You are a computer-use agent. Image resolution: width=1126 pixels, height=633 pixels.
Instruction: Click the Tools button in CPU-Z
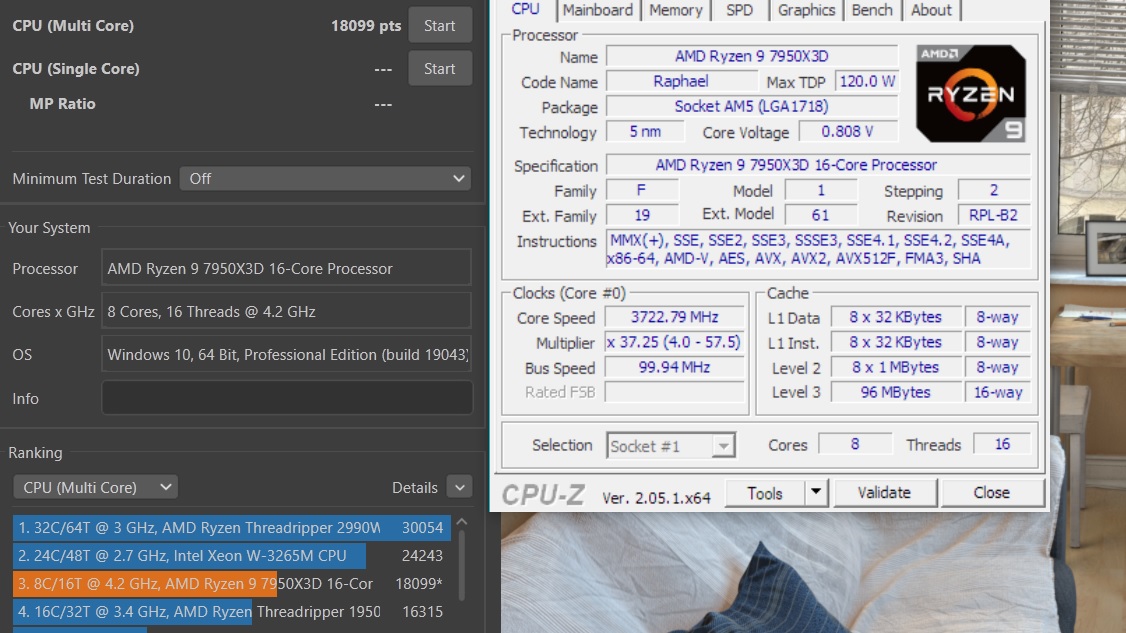[x=764, y=493]
